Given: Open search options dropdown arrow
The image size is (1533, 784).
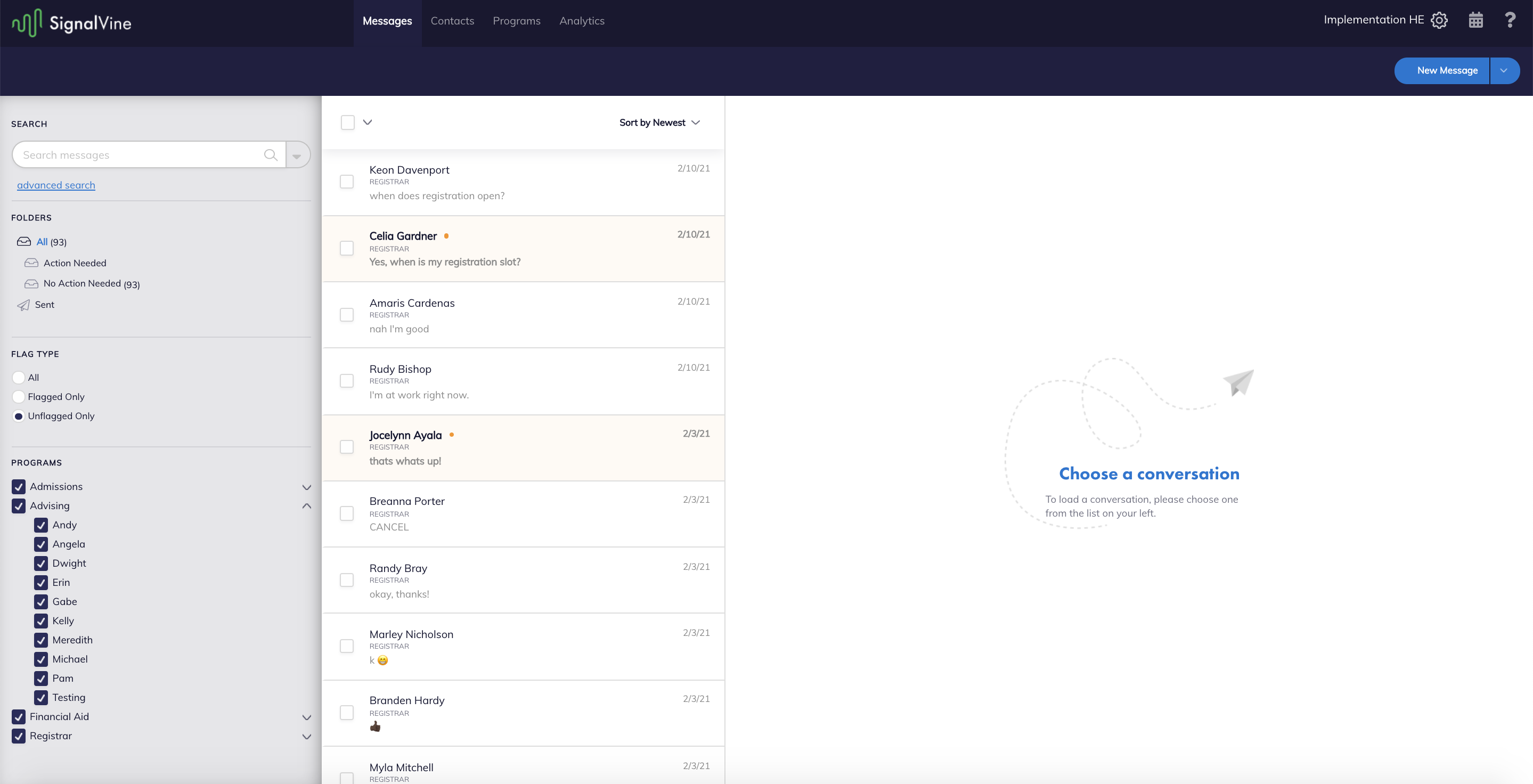Looking at the screenshot, I should click(298, 154).
